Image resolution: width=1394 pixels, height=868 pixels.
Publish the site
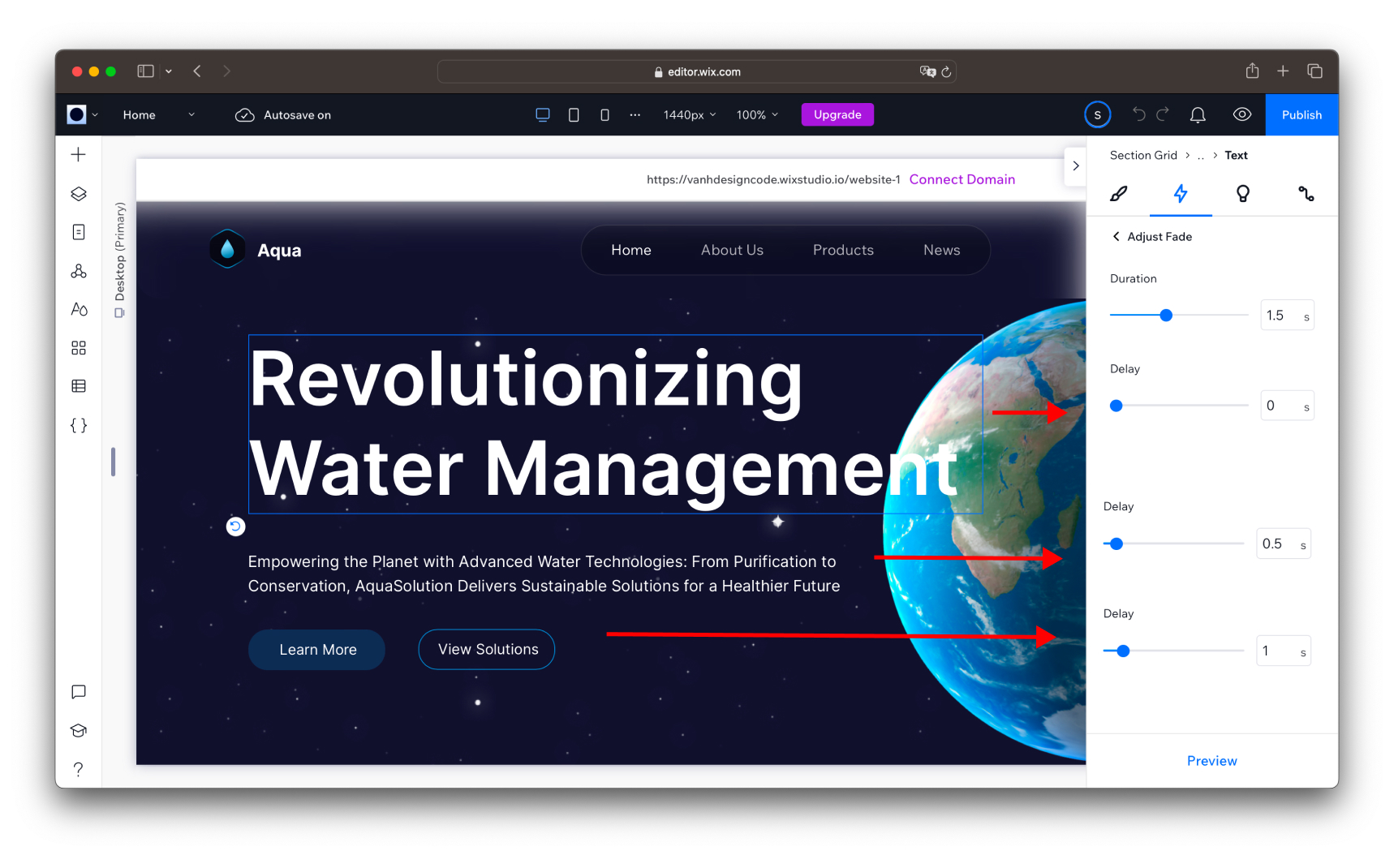click(x=1301, y=114)
